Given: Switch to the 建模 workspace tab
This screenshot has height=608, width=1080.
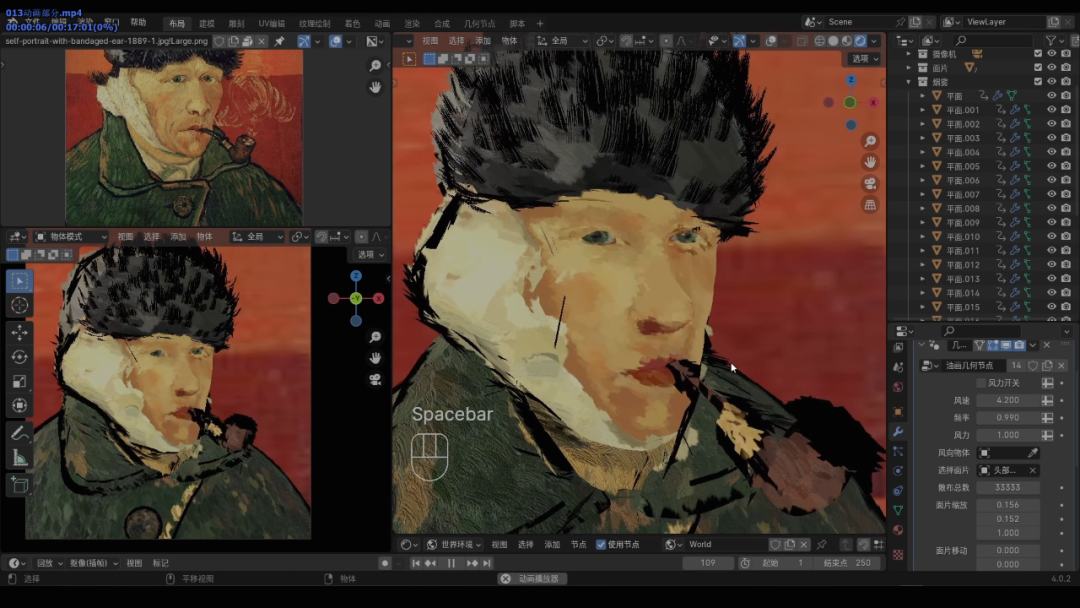Looking at the screenshot, I should click(x=207, y=23).
